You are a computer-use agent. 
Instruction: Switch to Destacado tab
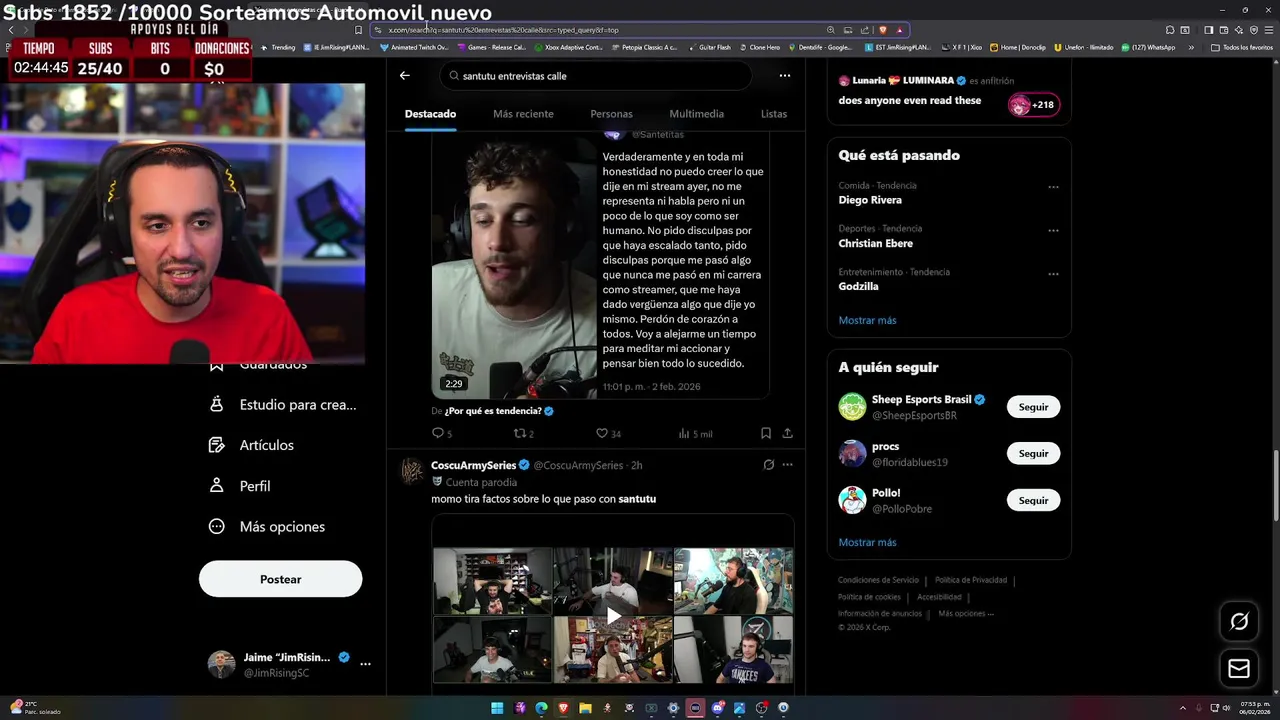(x=430, y=114)
